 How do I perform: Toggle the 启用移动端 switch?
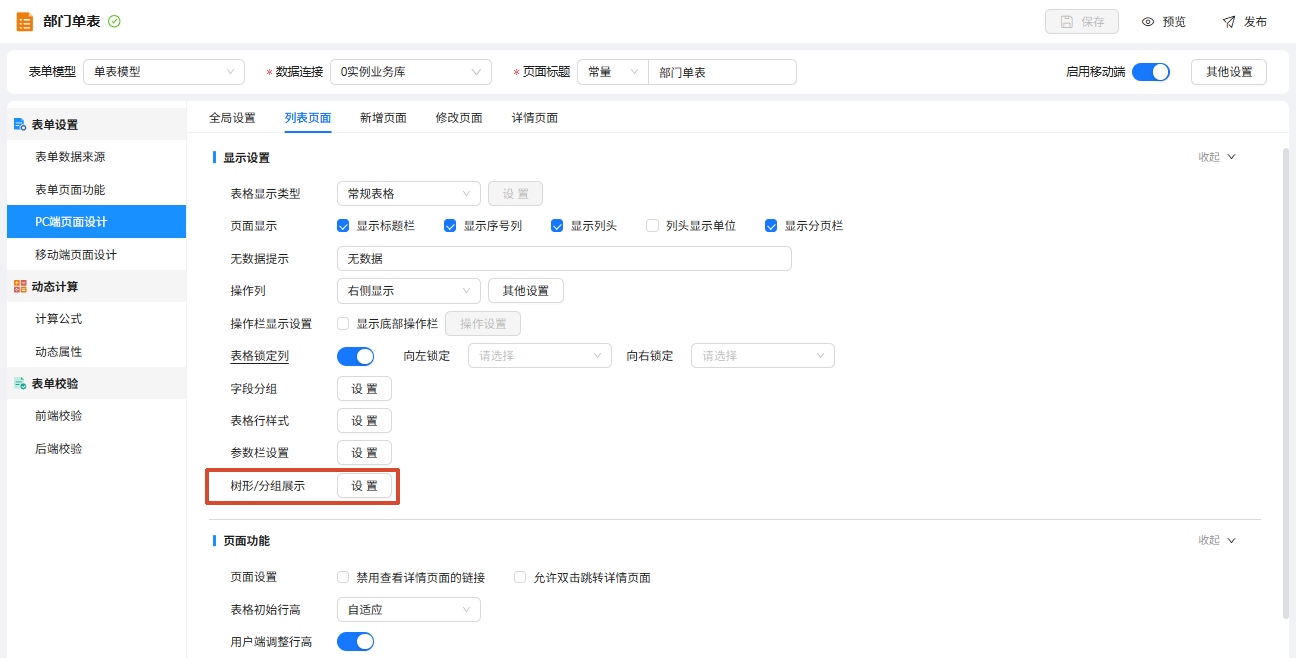[x=1151, y=72]
